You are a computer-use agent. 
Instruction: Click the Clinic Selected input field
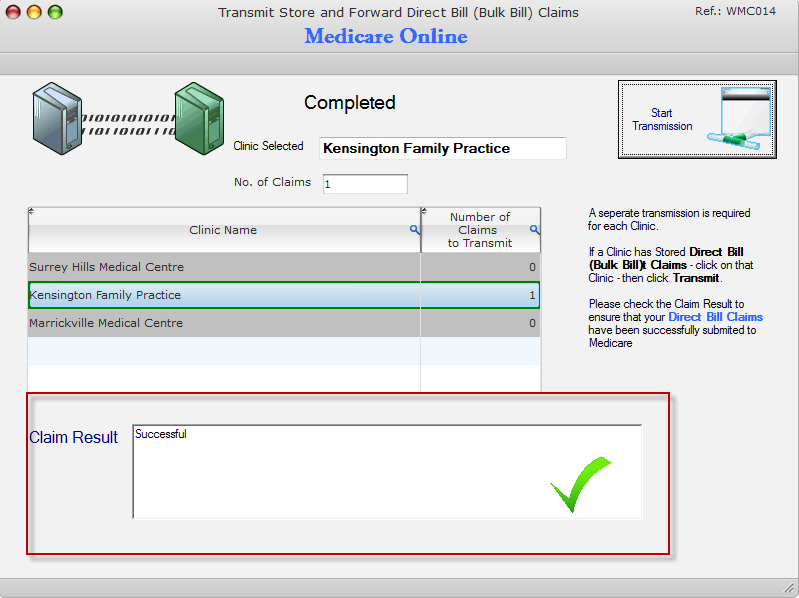click(x=443, y=148)
